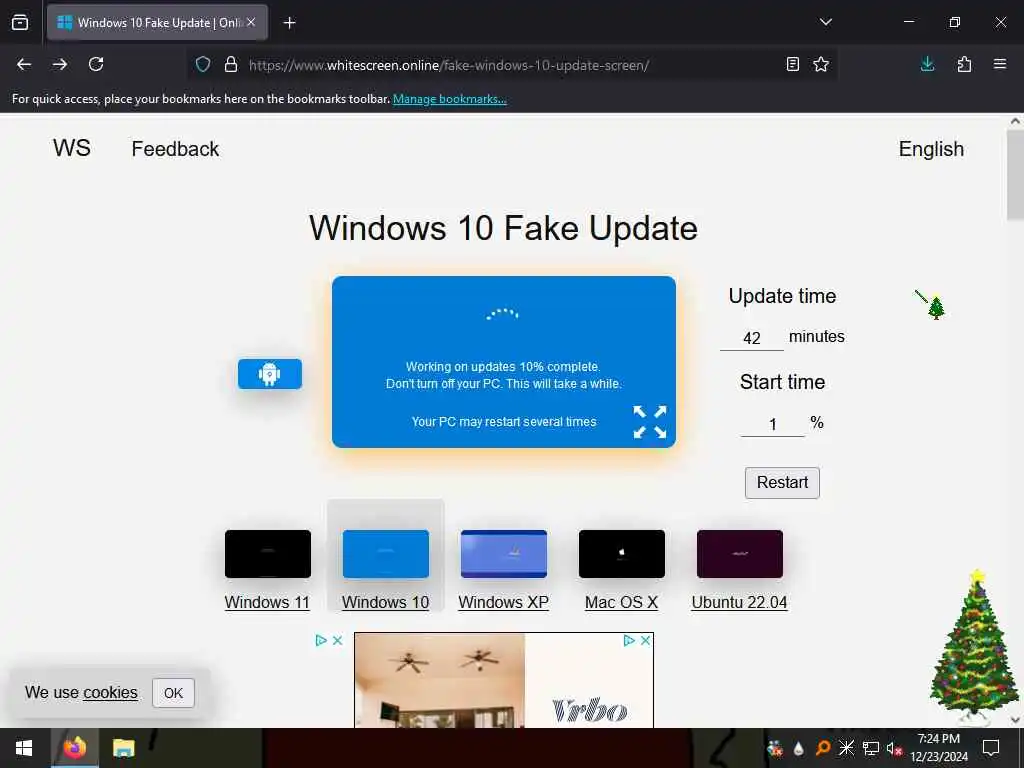
Task: View site security padlock details
Action: 231,65
